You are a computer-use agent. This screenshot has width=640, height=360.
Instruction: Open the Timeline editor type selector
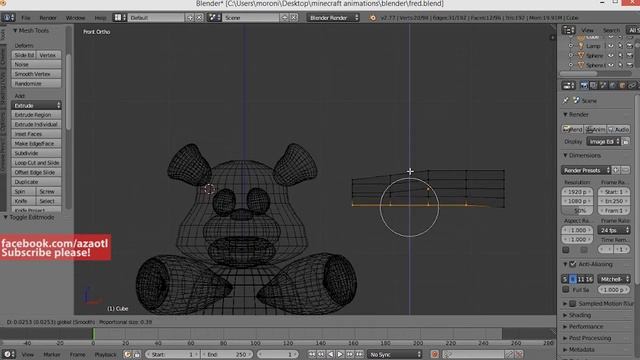[x=8, y=354]
